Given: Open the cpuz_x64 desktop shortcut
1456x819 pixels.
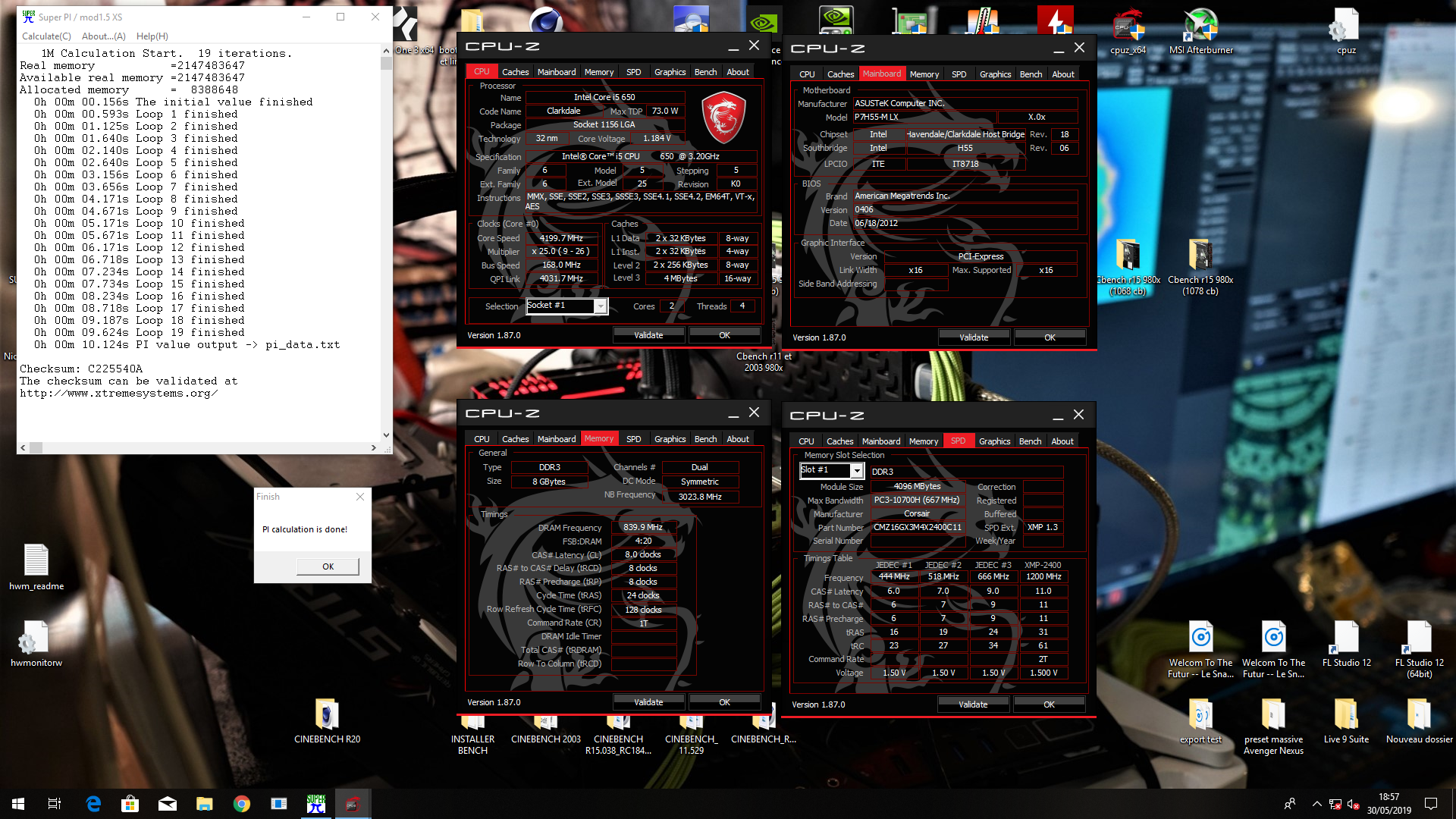Looking at the screenshot, I should tap(1128, 32).
